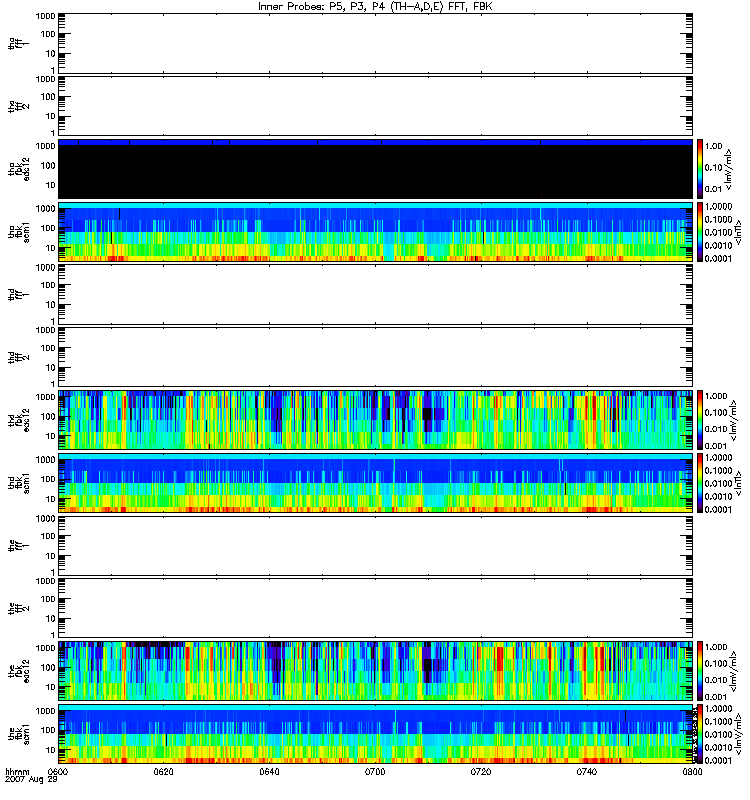Click the mV/m unit label beside tha edc12 color bar
The width and height of the screenshot is (750, 800).
729,169
